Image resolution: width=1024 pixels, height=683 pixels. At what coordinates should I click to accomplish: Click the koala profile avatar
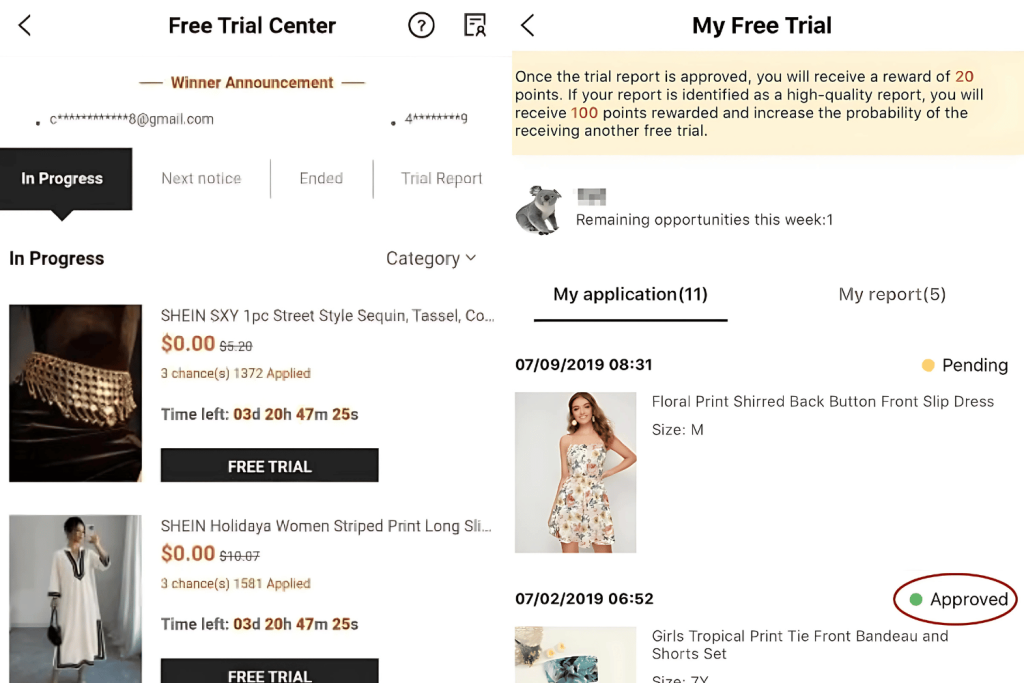click(x=538, y=205)
